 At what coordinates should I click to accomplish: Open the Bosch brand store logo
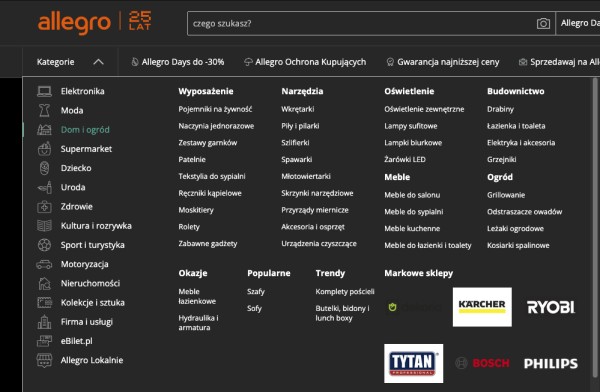coord(483,363)
